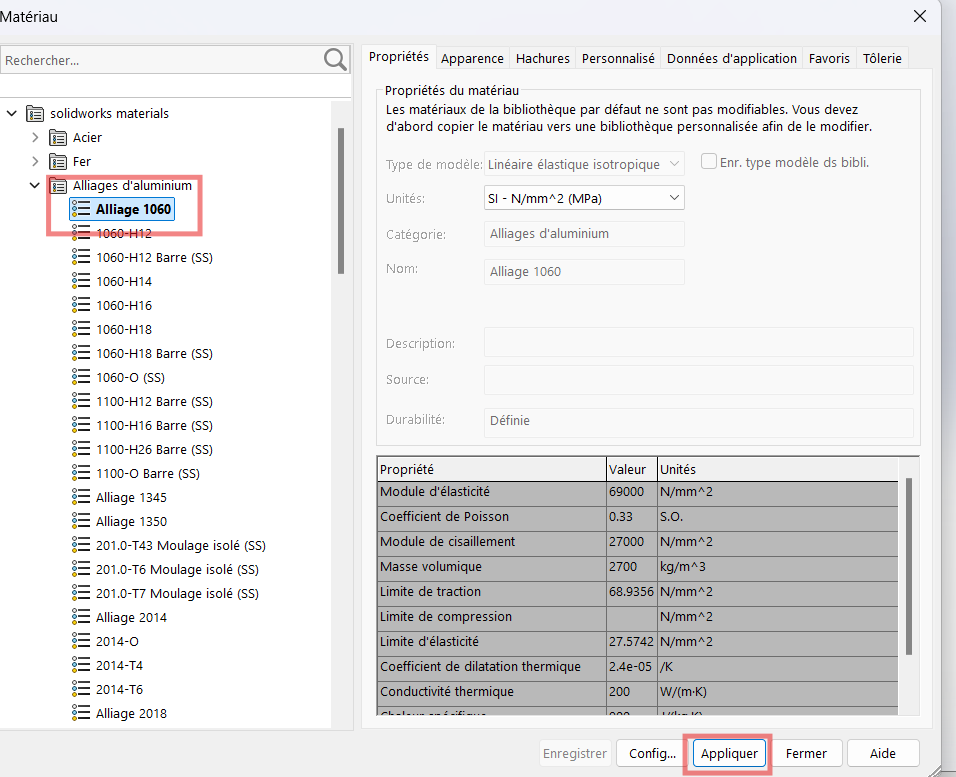Click the material icon beside 1060-H18
The height and width of the screenshot is (777, 956).
click(x=80, y=329)
